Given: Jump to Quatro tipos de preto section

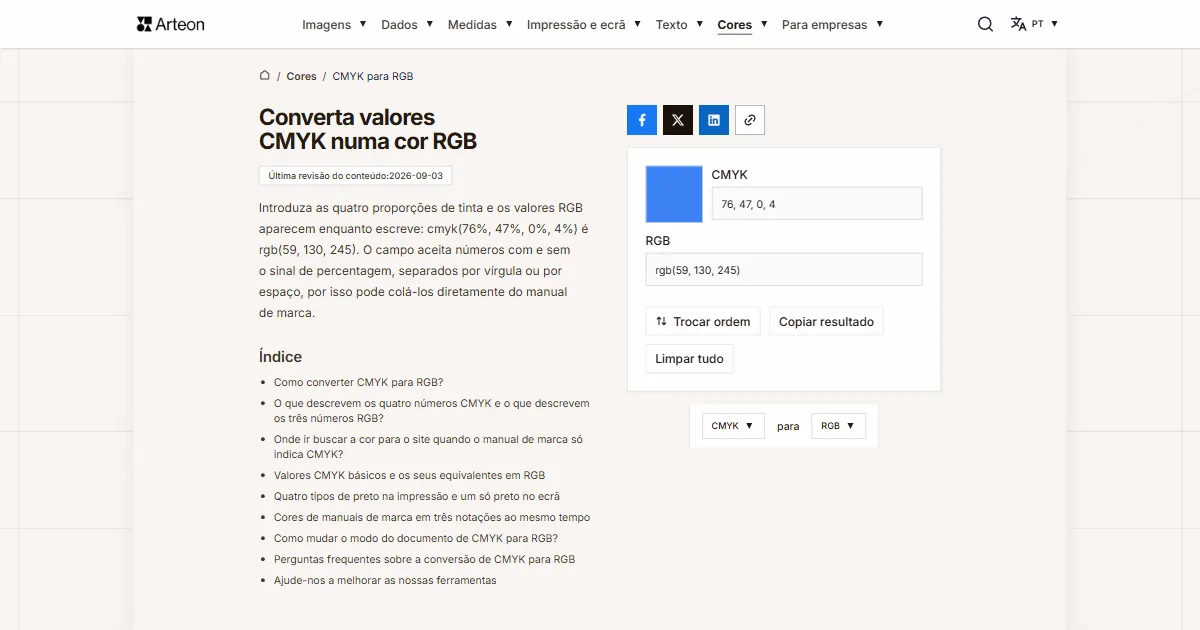Looking at the screenshot, I should [x=417, y=496].
